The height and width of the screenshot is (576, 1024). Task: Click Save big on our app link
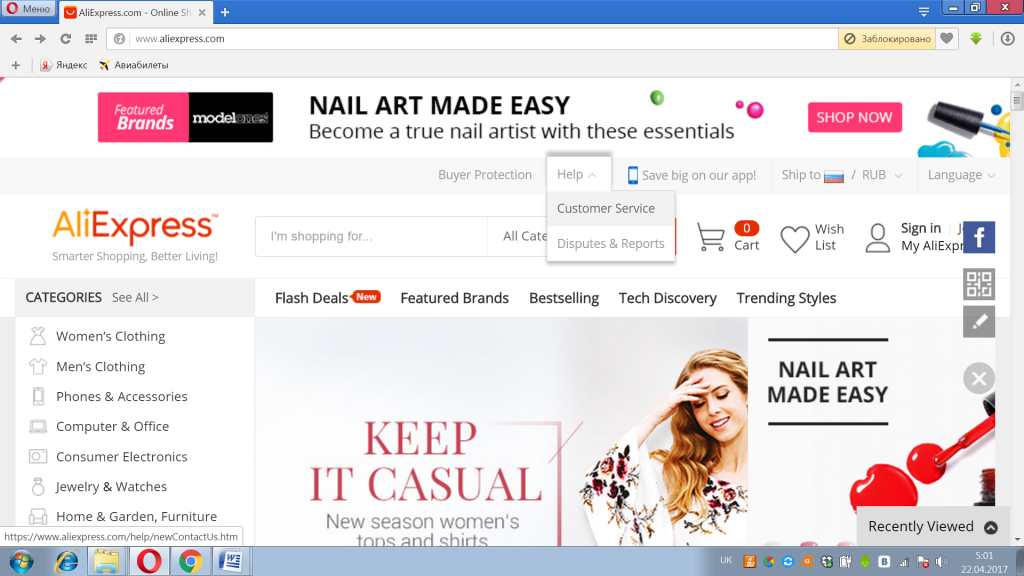click(x=692, y=175)
